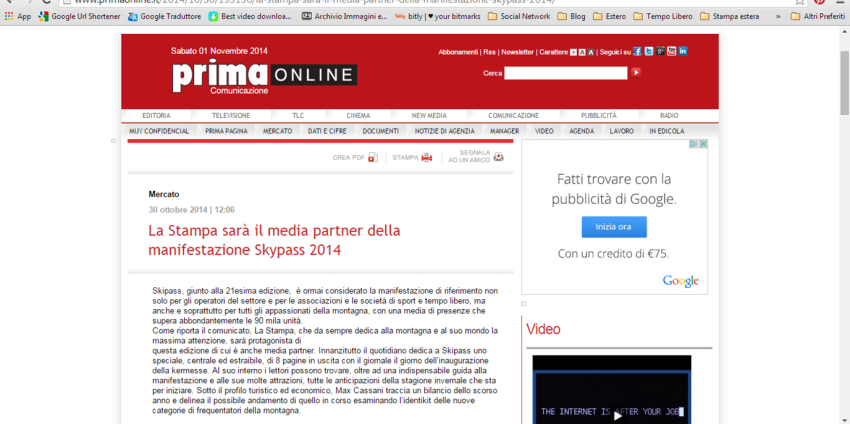Click the Google logo in the ad
Image resolution: width=850 pixels, height=424 pixels.
coord(680,281)
